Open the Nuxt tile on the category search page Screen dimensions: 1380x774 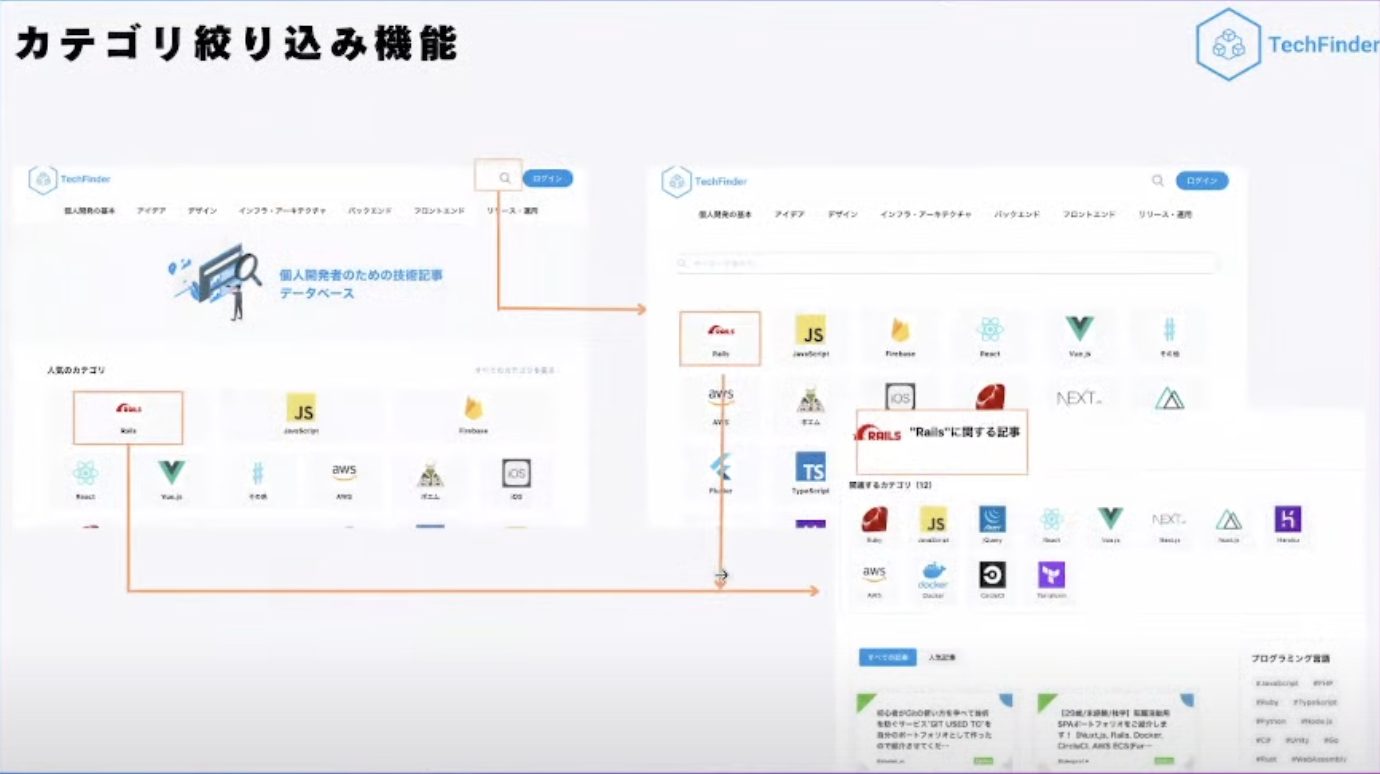pos(1169,398)
